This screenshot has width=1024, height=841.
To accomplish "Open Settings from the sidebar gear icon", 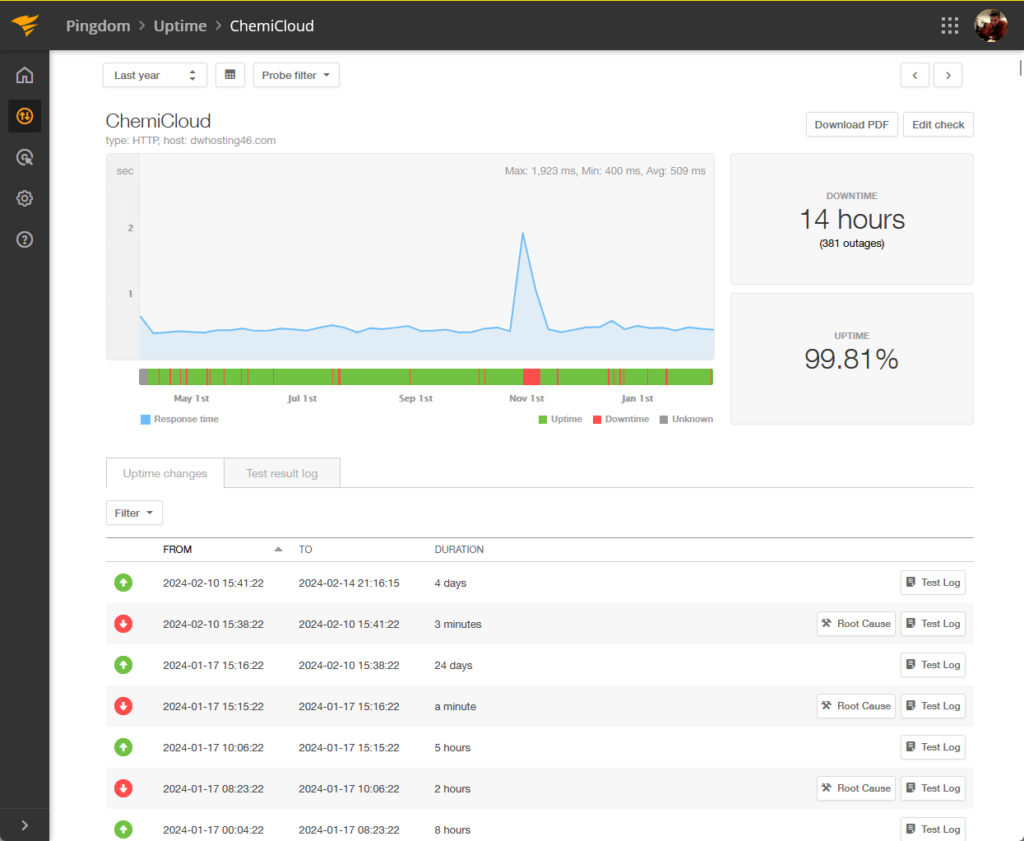I will pos(23,198).
